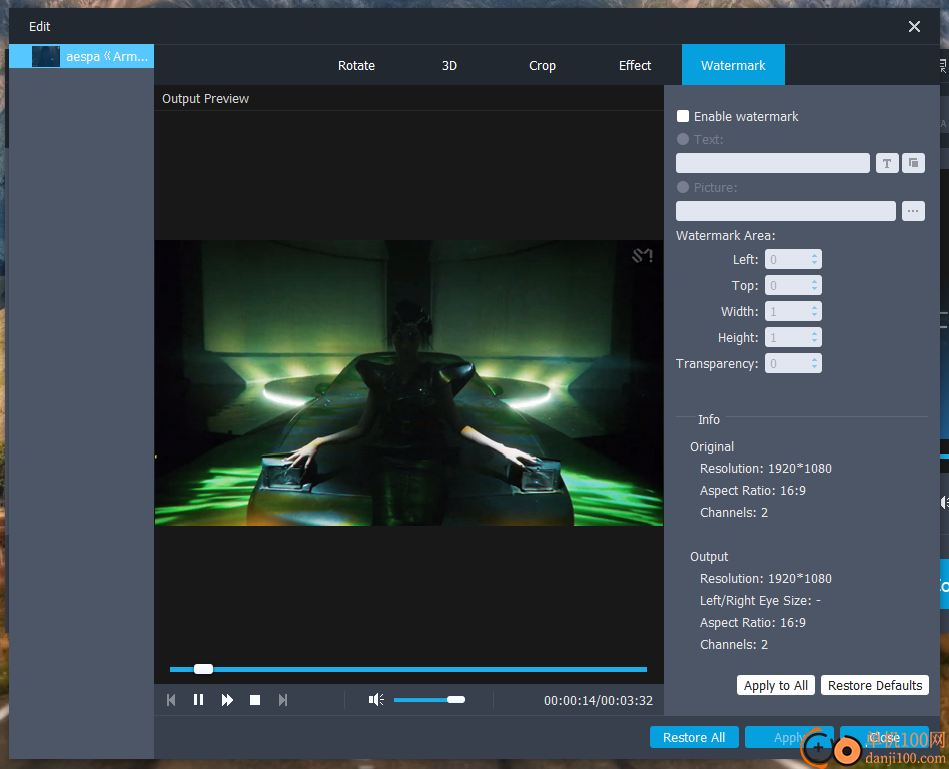Go to the Crop tab
Image resolution: width=949 pixels, height=769 pixels.
point(542,65)
